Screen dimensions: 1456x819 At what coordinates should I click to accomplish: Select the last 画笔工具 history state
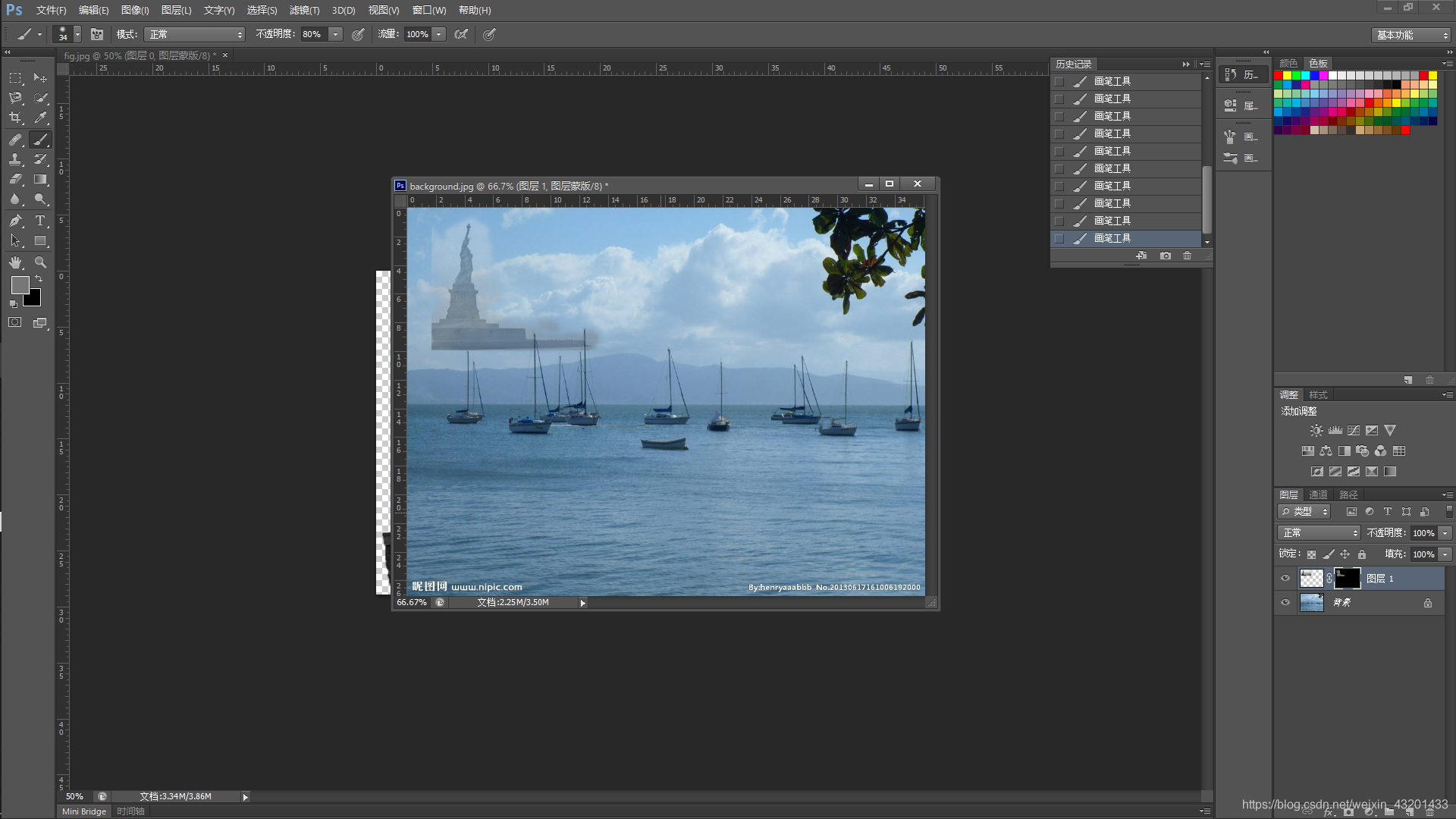[x=1112, y=238]
